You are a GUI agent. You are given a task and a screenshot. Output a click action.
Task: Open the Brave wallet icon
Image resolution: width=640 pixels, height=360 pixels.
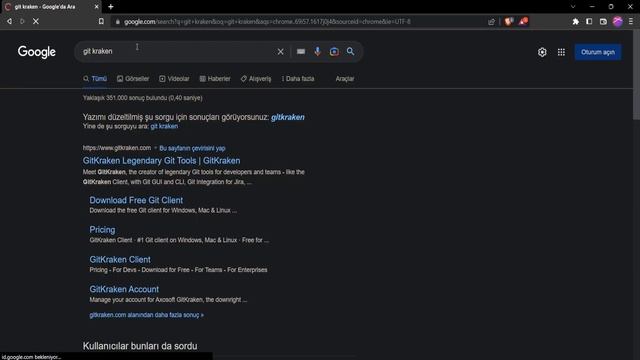603,21
